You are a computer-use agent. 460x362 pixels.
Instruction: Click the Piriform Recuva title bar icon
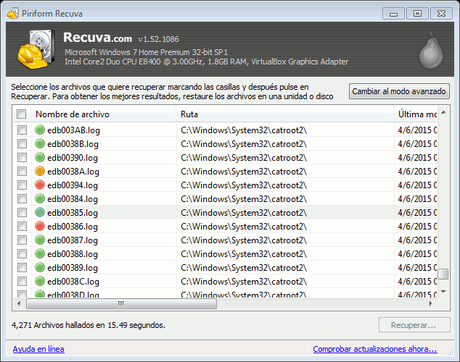13,13
